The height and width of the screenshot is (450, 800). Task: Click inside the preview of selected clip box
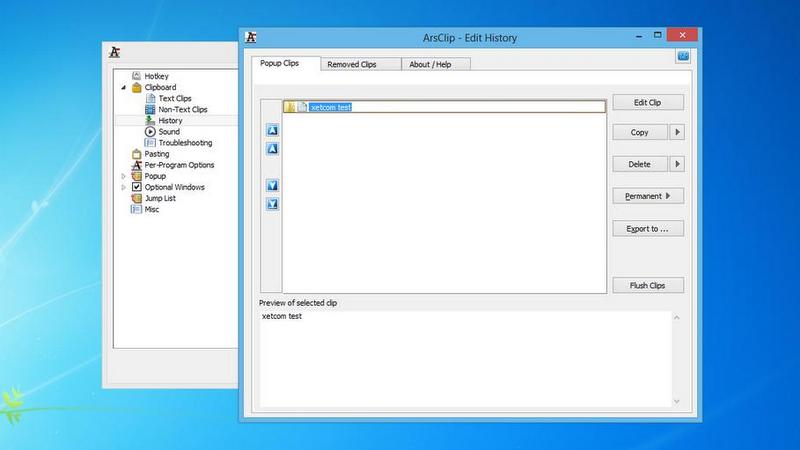(465, 359)
